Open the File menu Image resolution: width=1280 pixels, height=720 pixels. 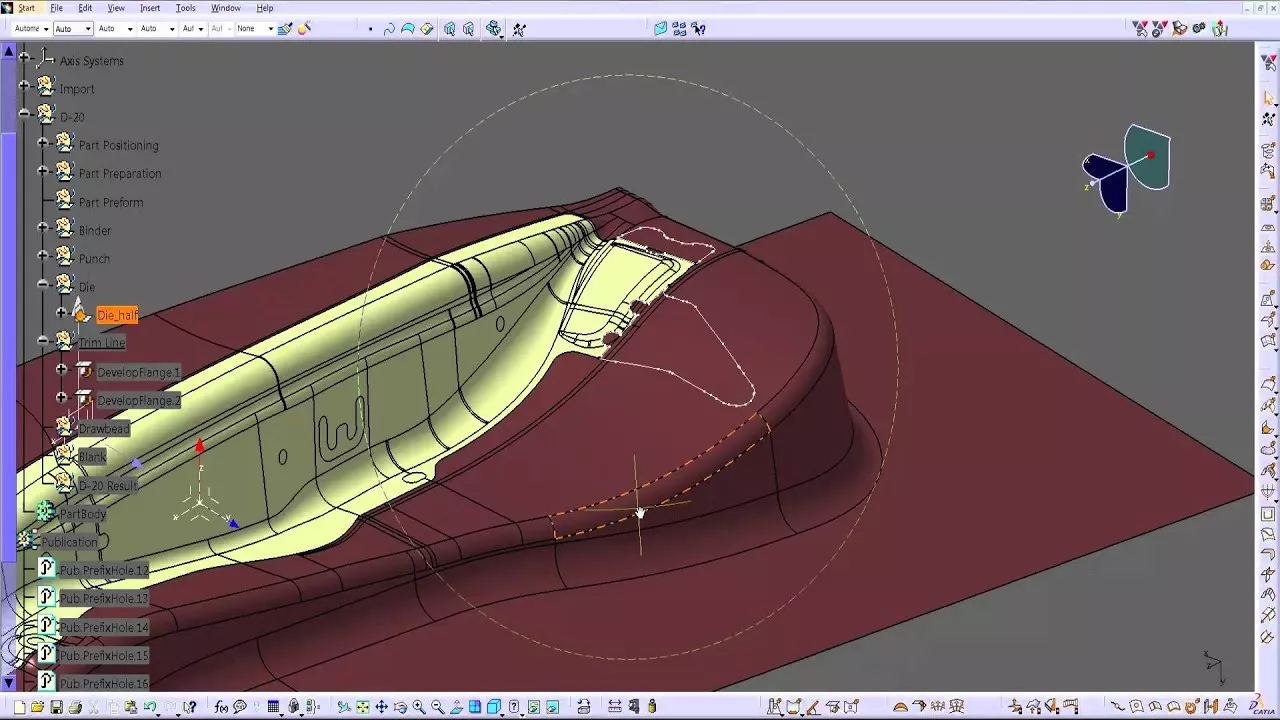click(57, 8)
